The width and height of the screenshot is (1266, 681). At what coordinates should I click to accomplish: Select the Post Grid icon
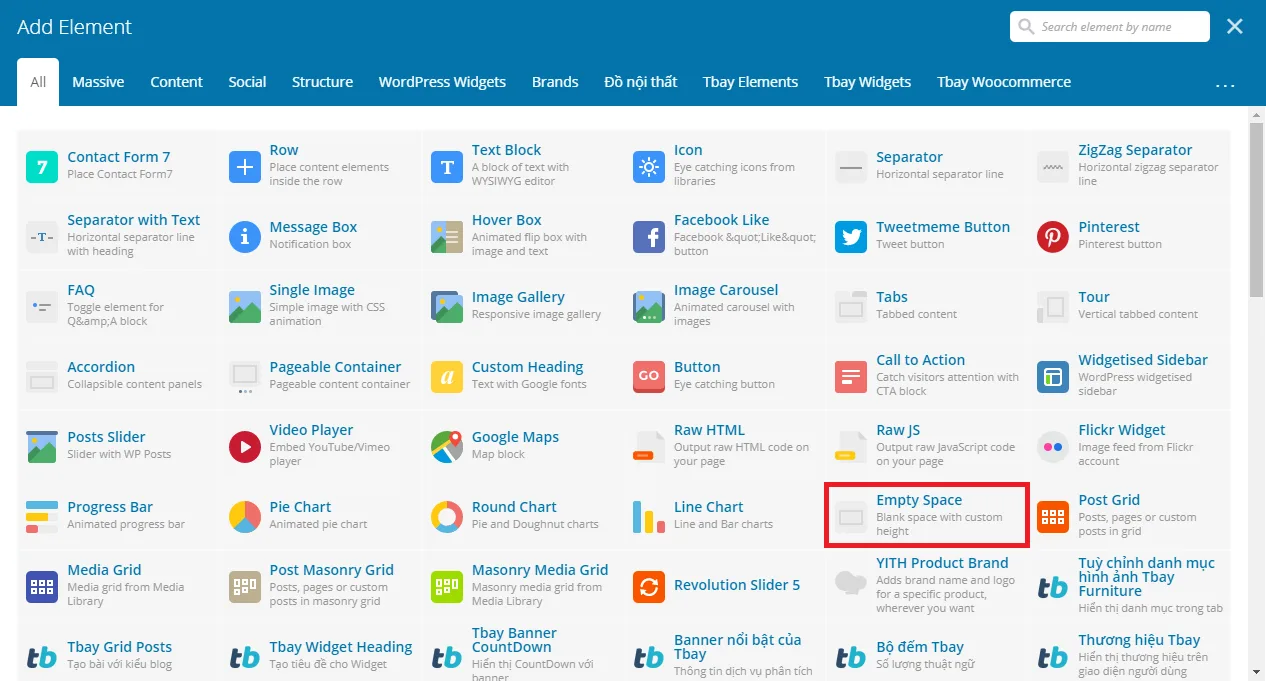coord(1053,516)
